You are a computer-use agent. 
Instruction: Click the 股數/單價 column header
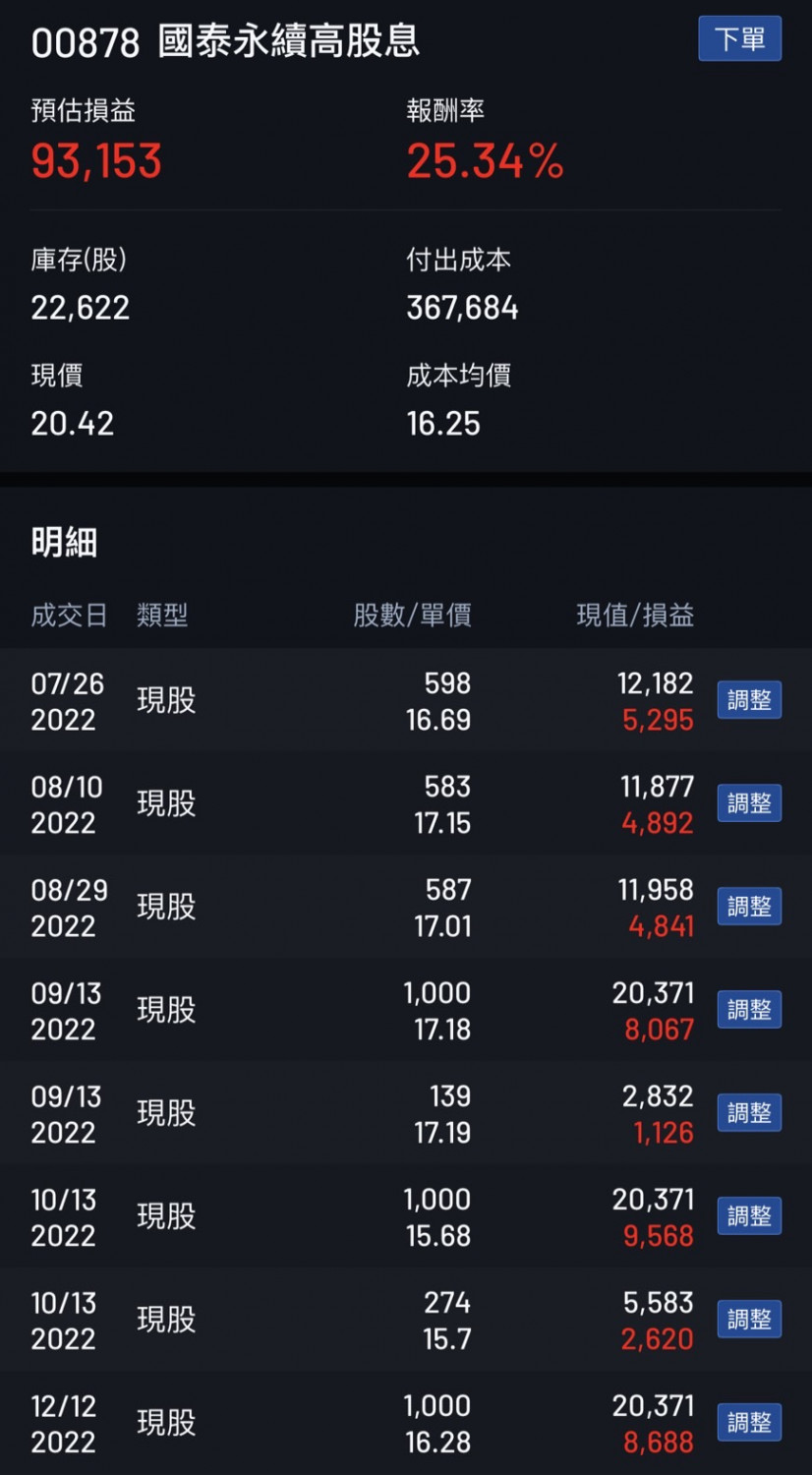(x=412, y=616)
